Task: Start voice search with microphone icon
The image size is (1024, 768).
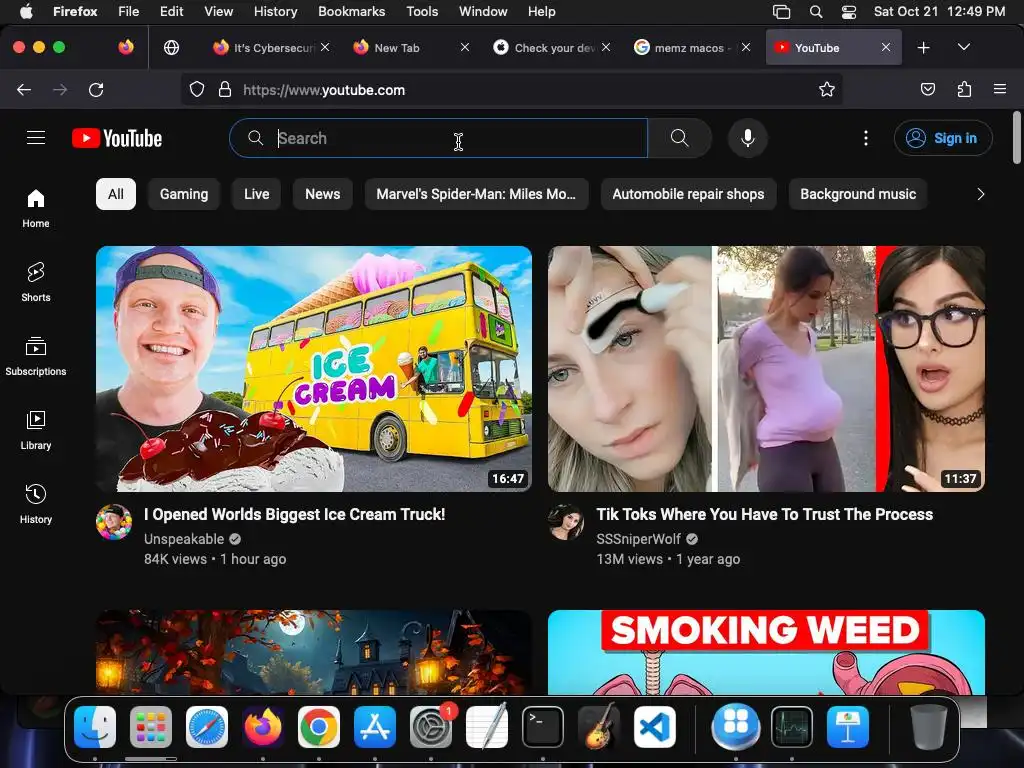Action: tap(748, 138)
